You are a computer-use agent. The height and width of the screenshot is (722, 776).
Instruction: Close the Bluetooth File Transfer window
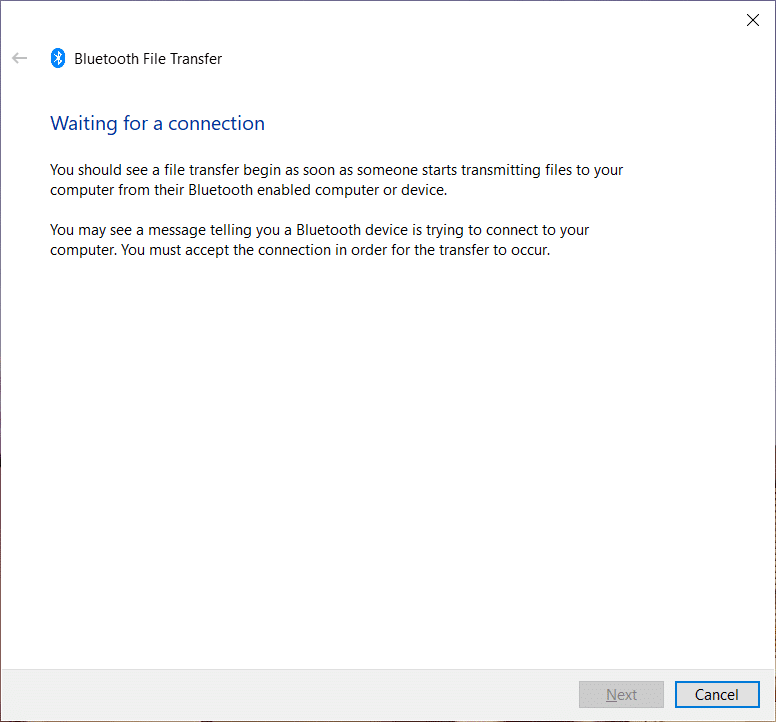tap(753, 20)
